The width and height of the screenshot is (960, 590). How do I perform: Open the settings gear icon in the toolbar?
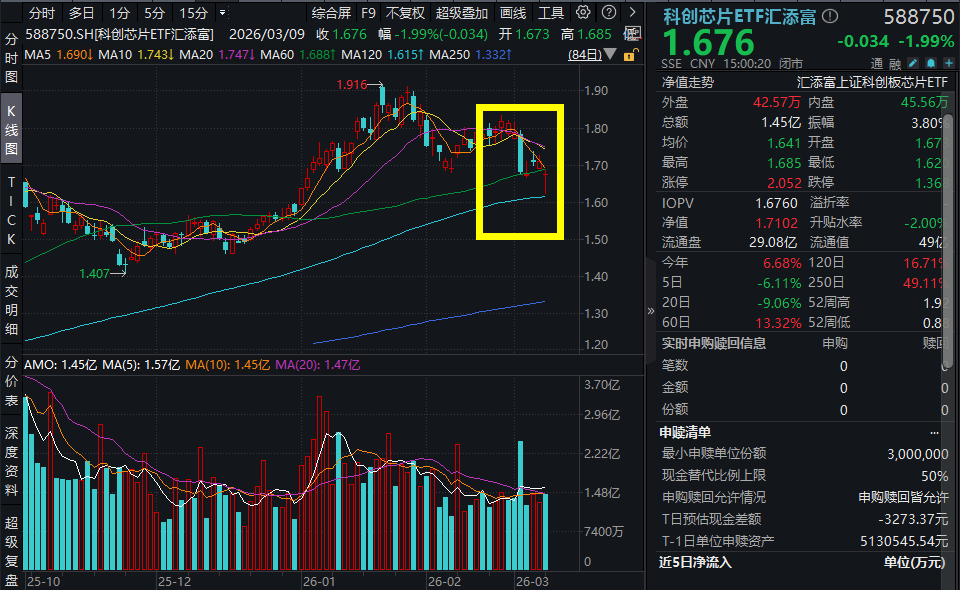click(583, 11)
